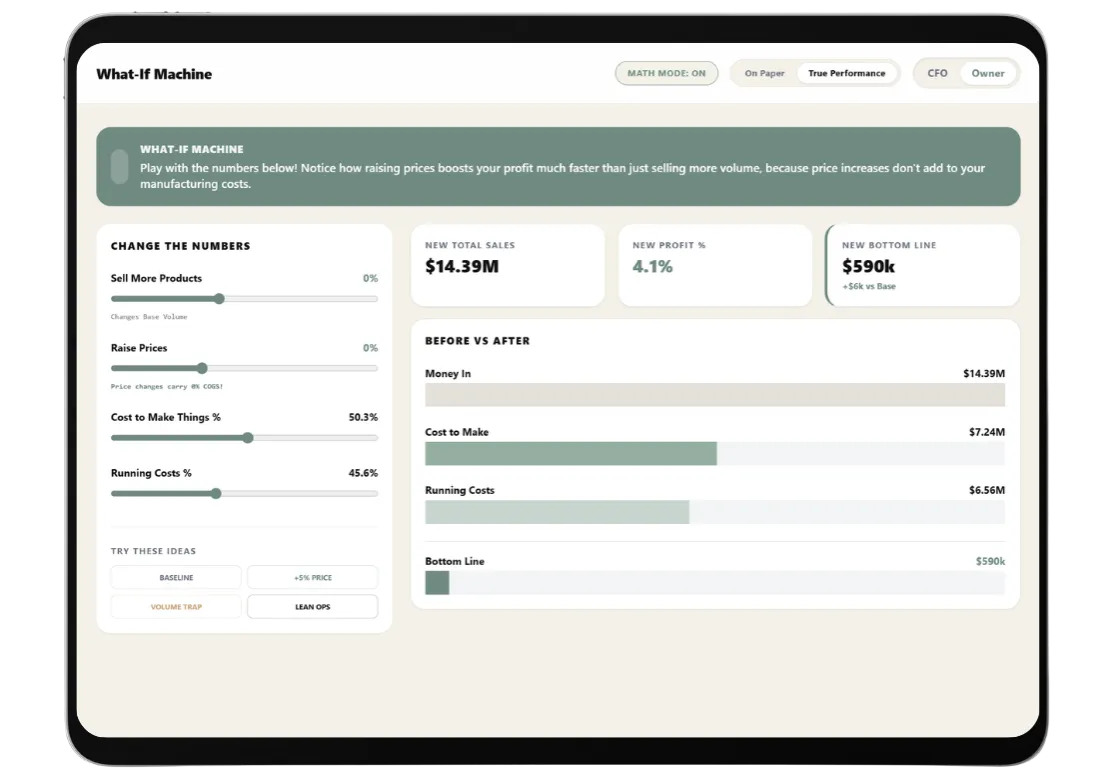The image size is (1112, 775).
Task: Switch to On Paper view
Action: click(764, 73)
